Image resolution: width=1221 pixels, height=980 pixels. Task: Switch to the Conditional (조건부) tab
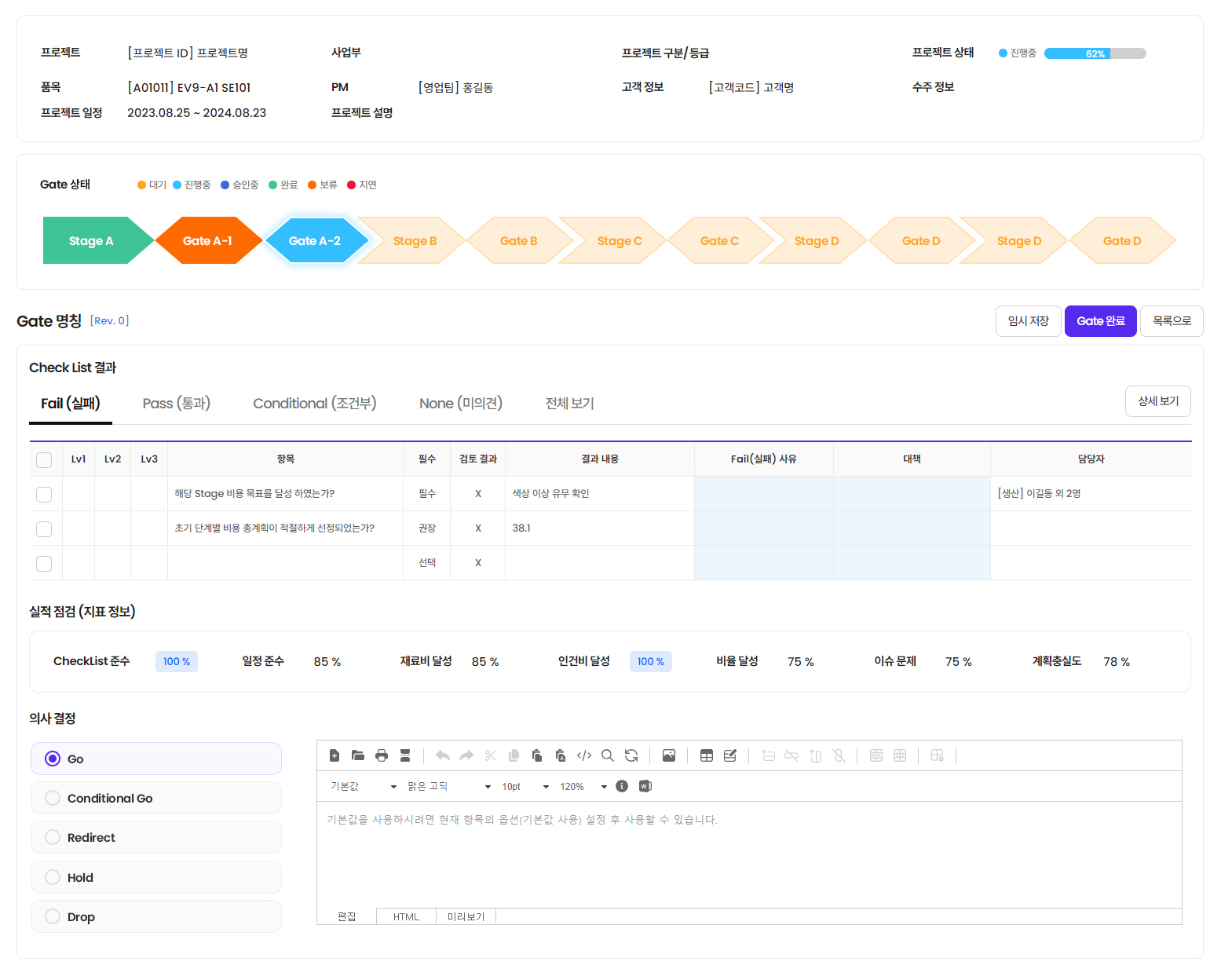(x=314, y=403)
